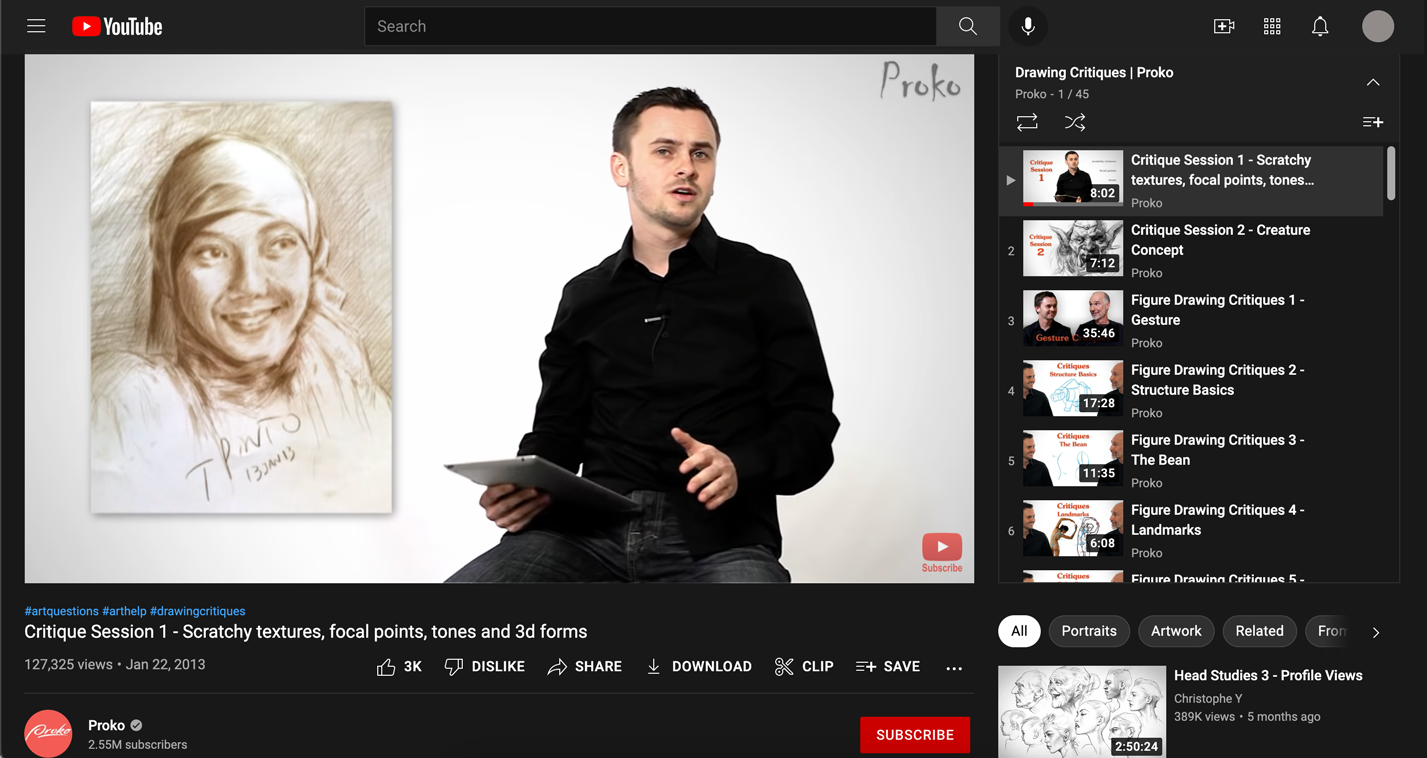Open Figure Drawing Critiques 3 - The Bean title
The width and height of the screenshot is (1427, 758).
pos(1217,450)
